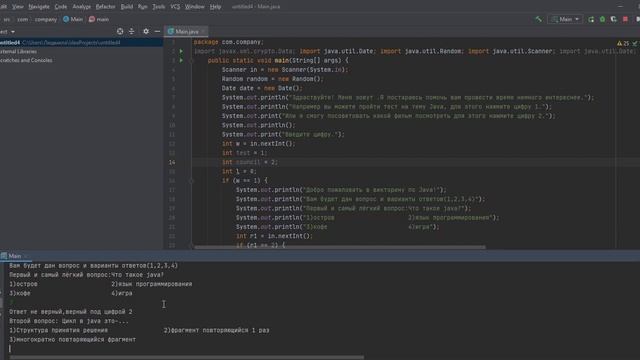Click 'Main' class name in breadcrumb
The width and height of the screenshot is (640, 360).
click(x=77, y=19)
